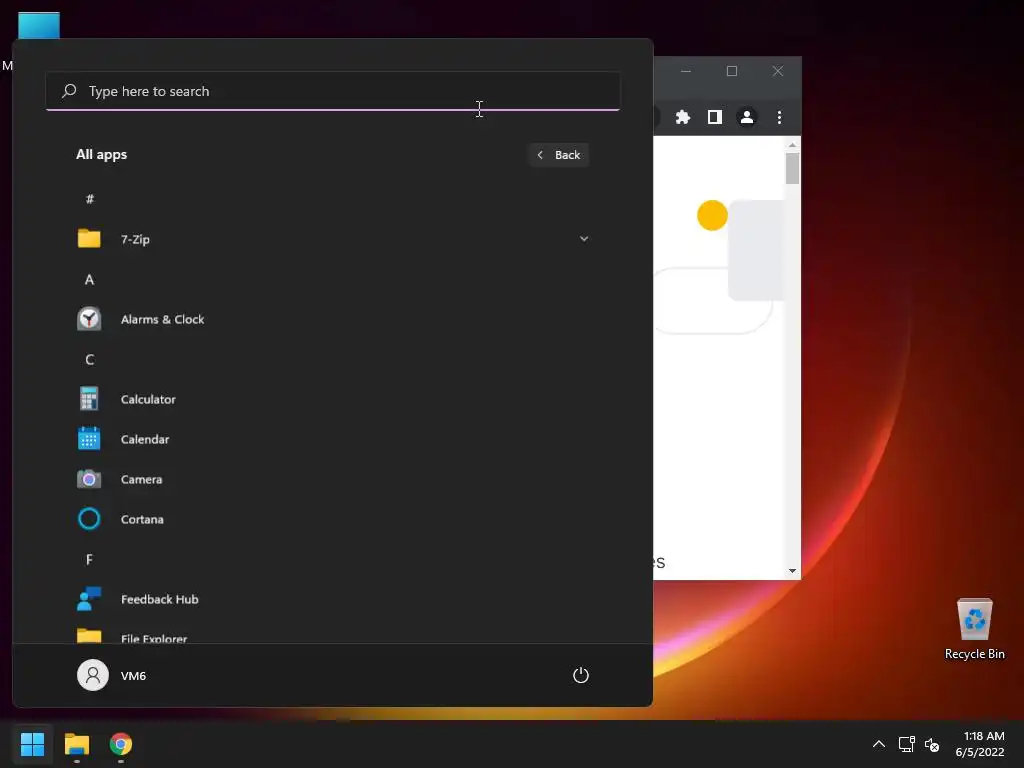The image size is (1024, 768).
Task: Click the Feedback Hub label text
Action: click(x=159, y=599)
